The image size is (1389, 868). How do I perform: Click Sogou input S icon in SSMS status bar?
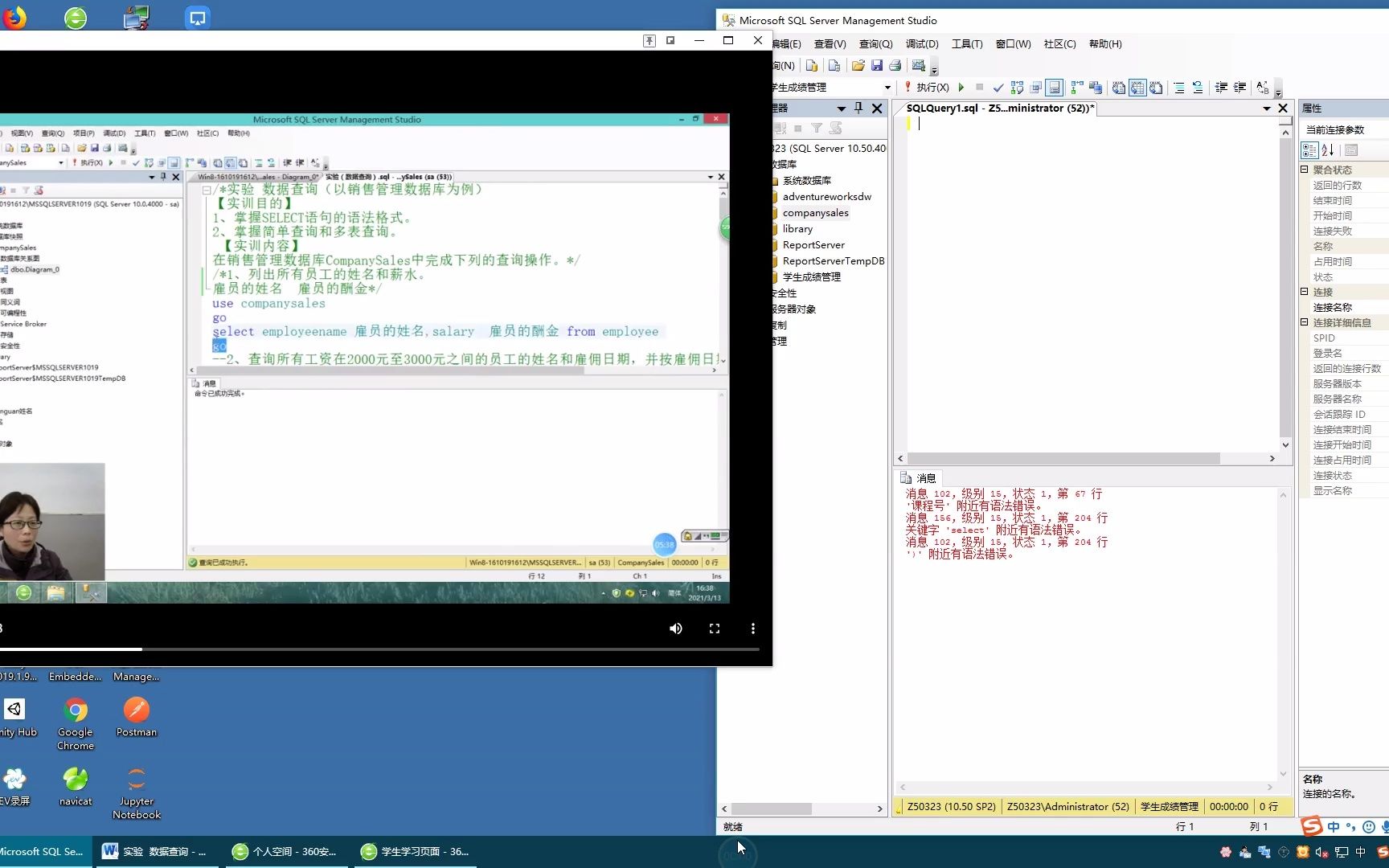[1312, 825]
